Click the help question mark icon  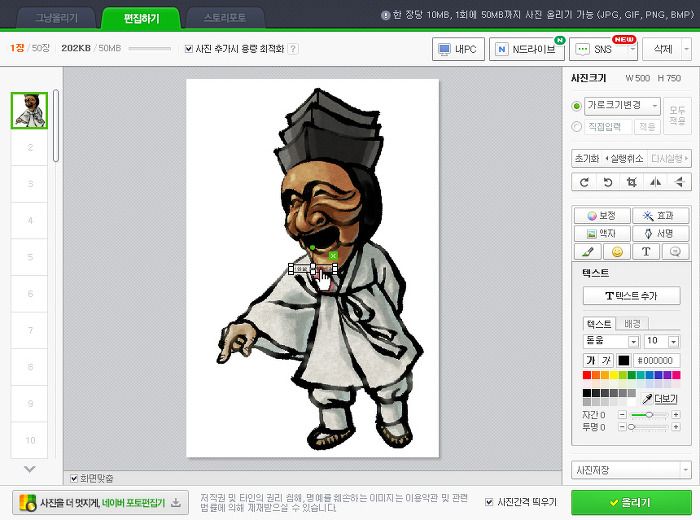click(293, 49)
